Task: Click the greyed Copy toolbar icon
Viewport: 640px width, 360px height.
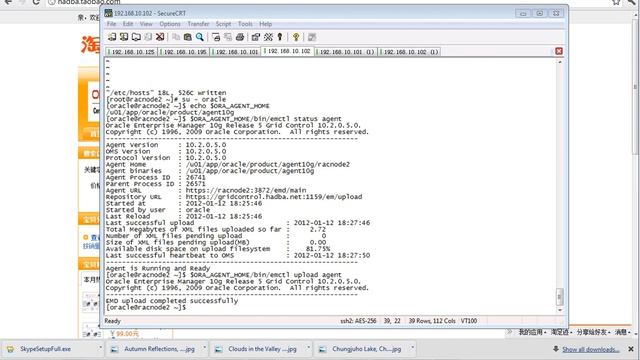Action: [176, 37]
